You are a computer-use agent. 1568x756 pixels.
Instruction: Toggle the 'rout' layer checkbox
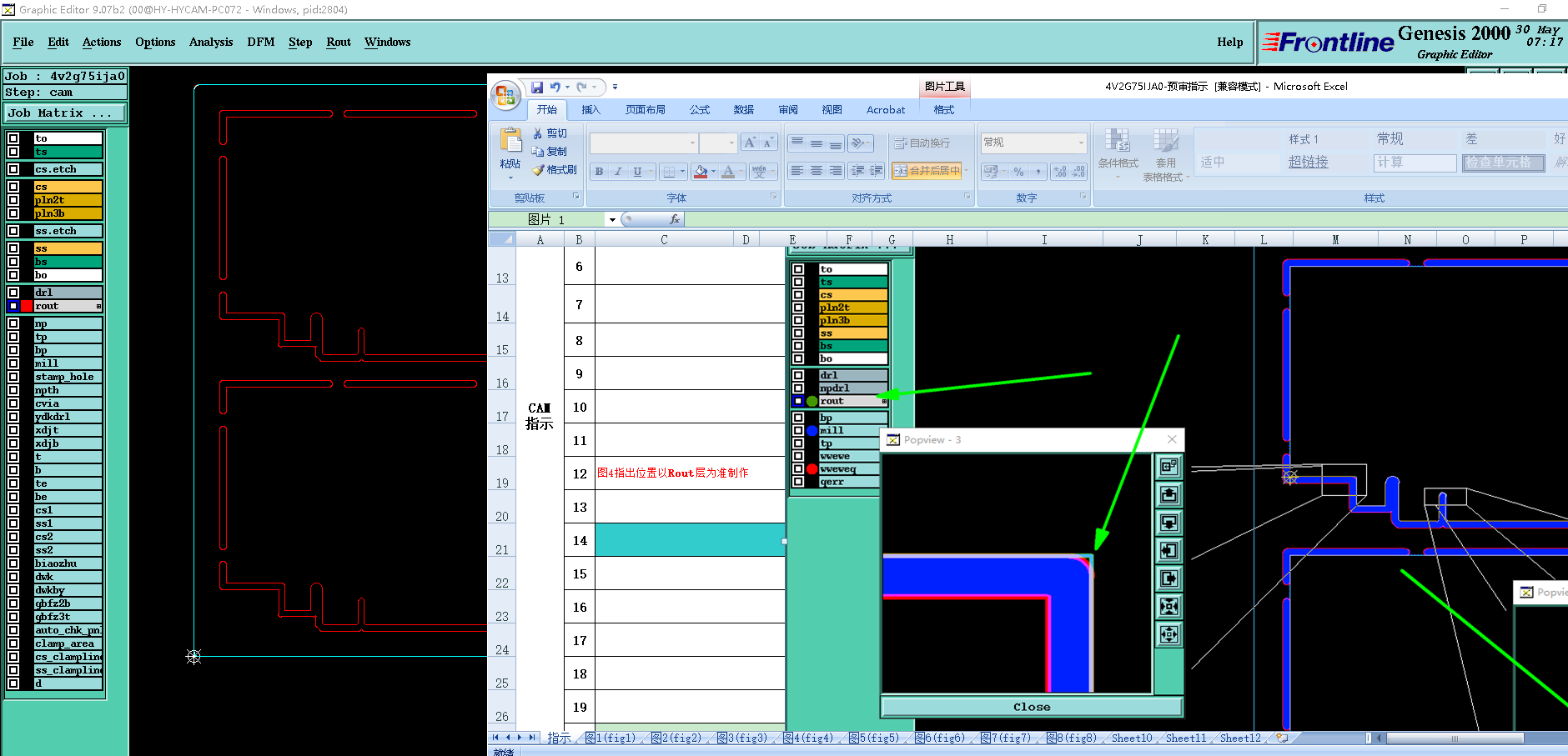click(x=13, y=306)
